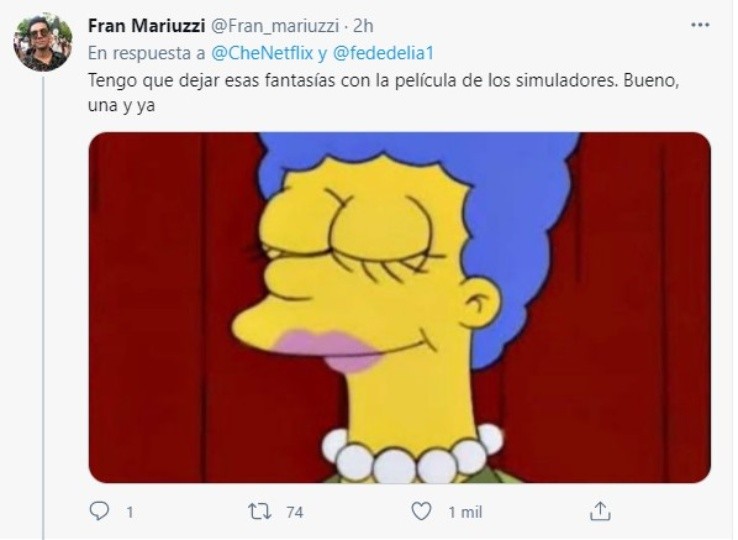738x540 pixels.
Task: Retweet this tweet using arrows icon
Action: click(260, 511)
